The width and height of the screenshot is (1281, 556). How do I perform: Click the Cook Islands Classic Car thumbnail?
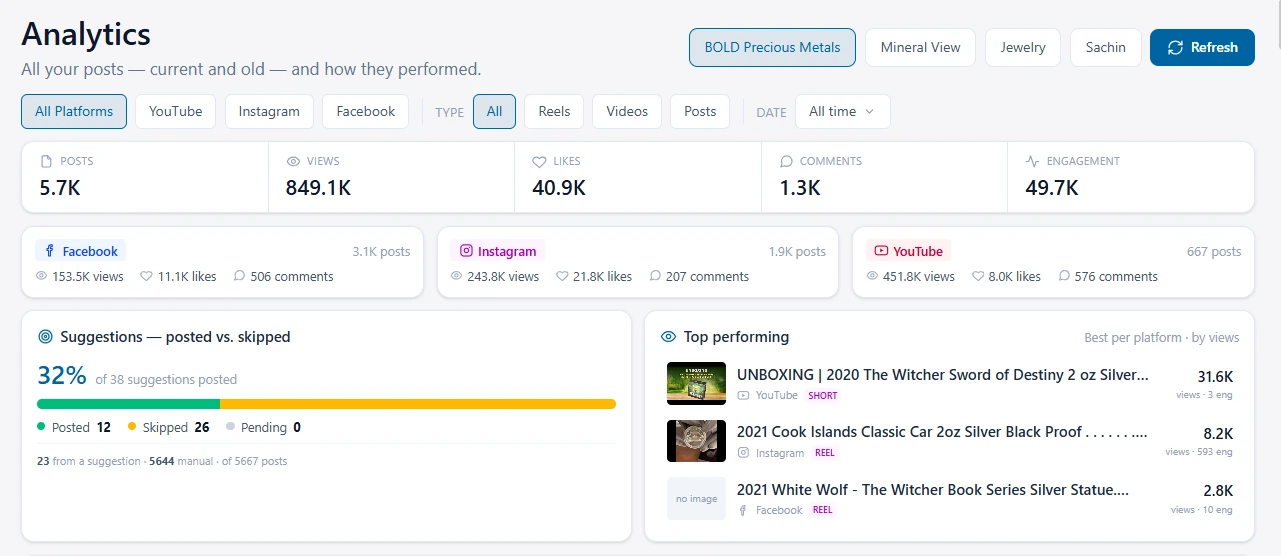[x=696, y=441]
